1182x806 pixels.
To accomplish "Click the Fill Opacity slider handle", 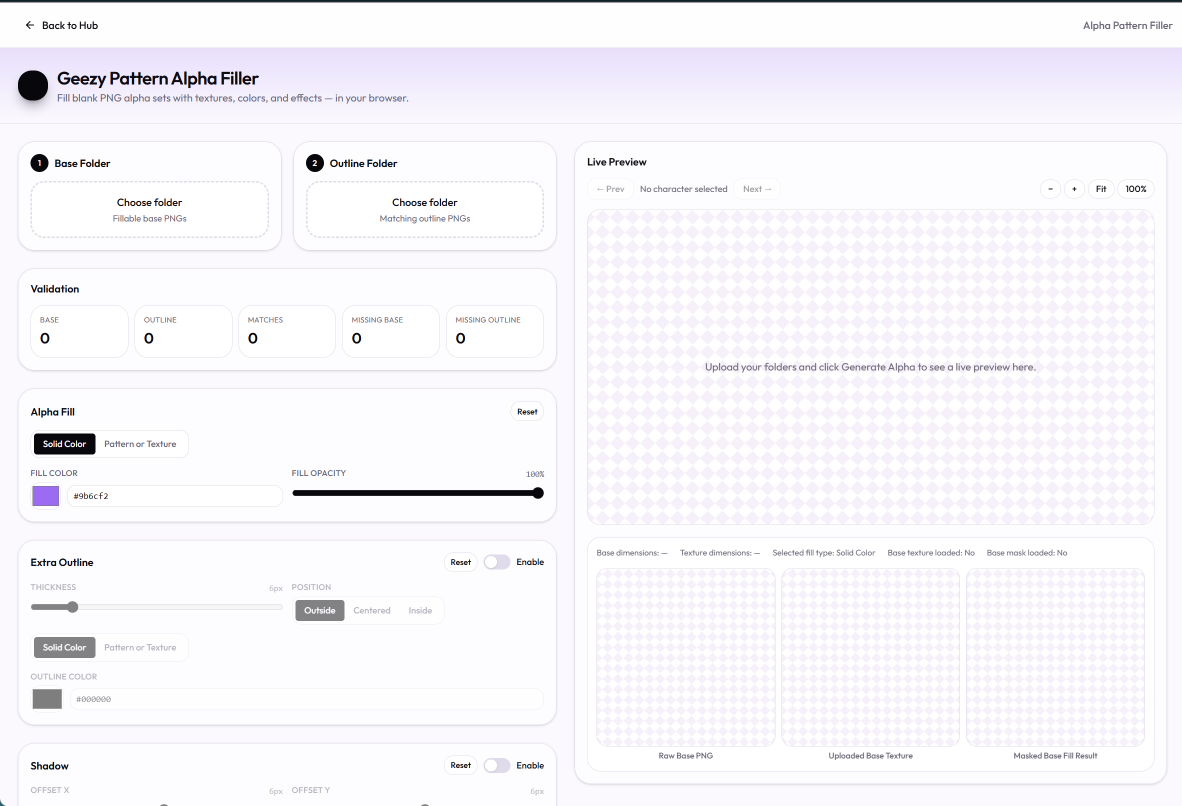I will coord(537,493).
